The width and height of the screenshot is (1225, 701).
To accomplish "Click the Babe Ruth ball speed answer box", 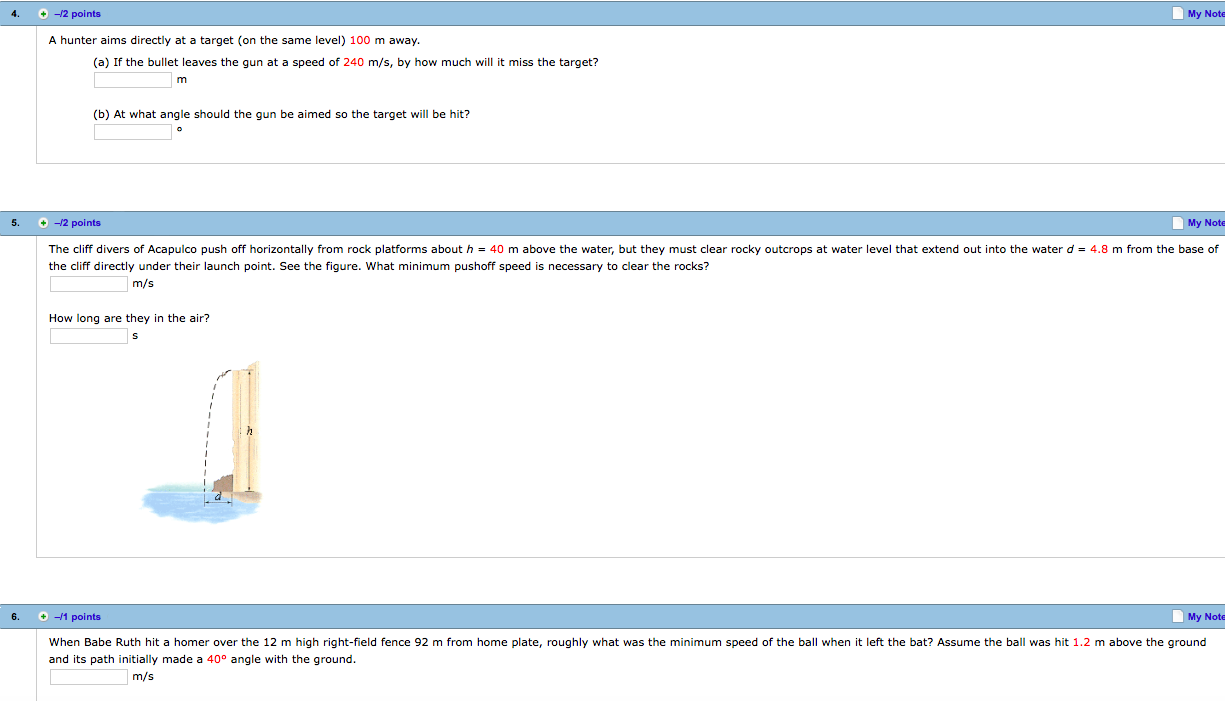I will pos(89,677).
